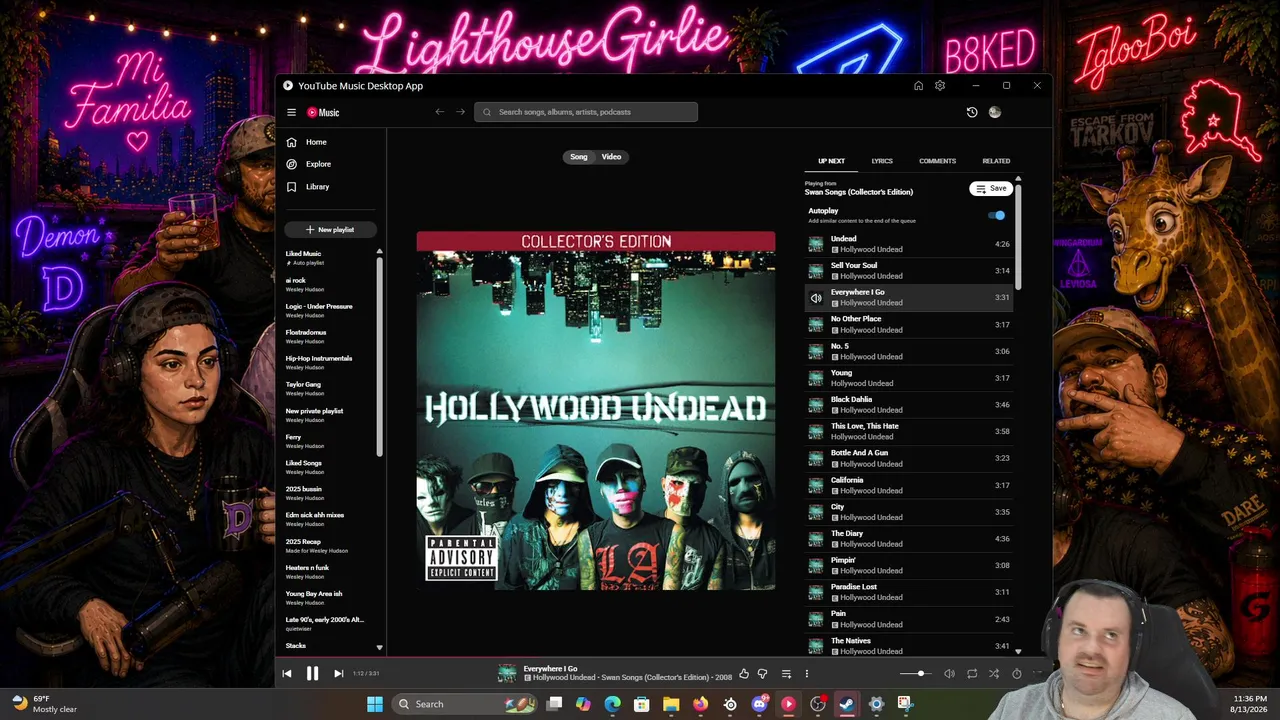
Task: Adjust the volume slider
Action: (915, 674)
